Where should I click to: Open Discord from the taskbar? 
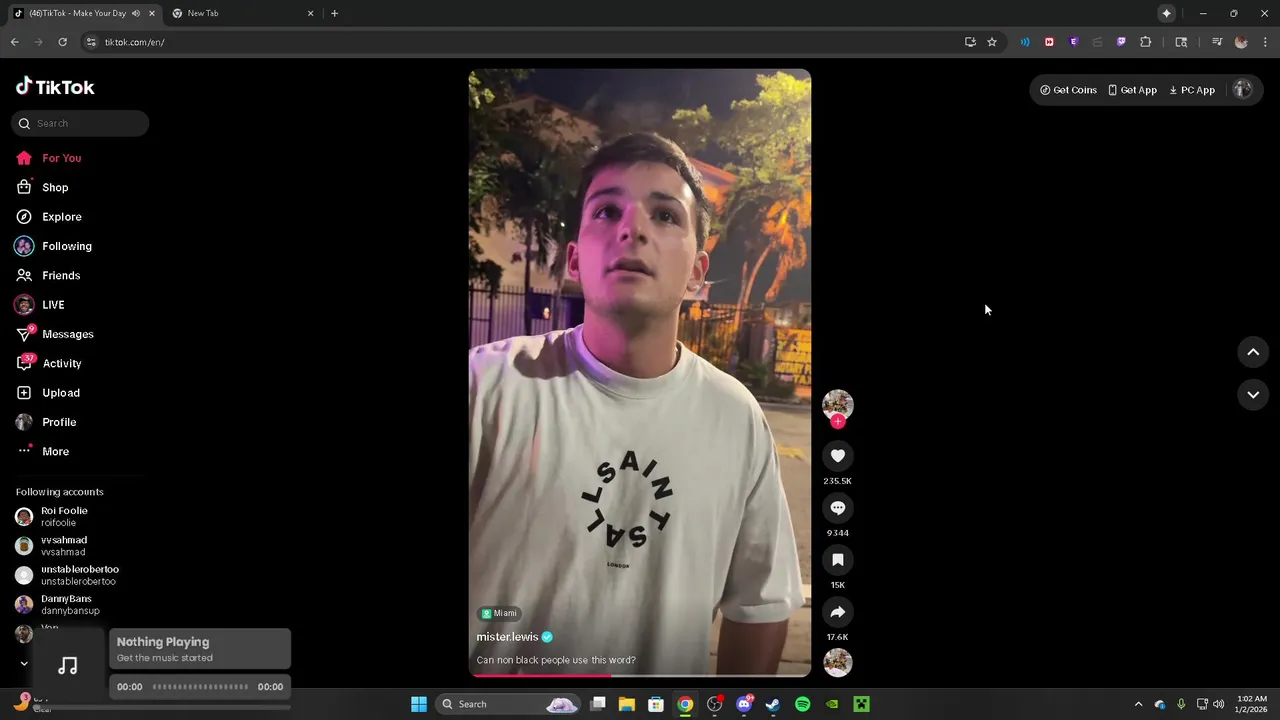point(744,704)
